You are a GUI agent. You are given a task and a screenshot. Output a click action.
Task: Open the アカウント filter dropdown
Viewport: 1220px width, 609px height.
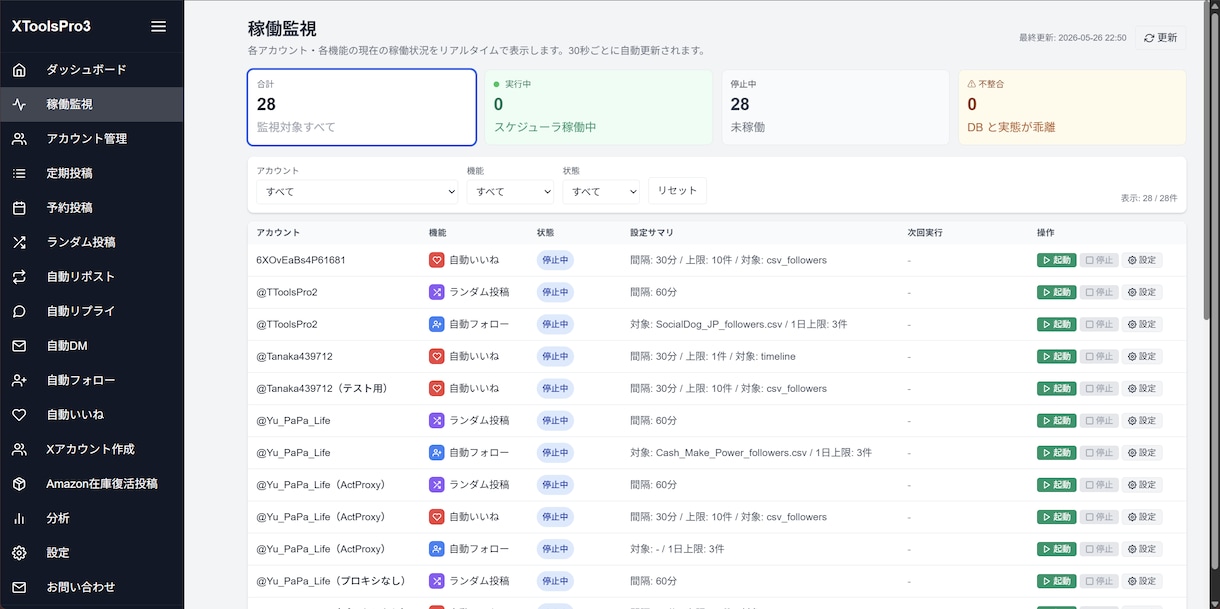(357, 191)
